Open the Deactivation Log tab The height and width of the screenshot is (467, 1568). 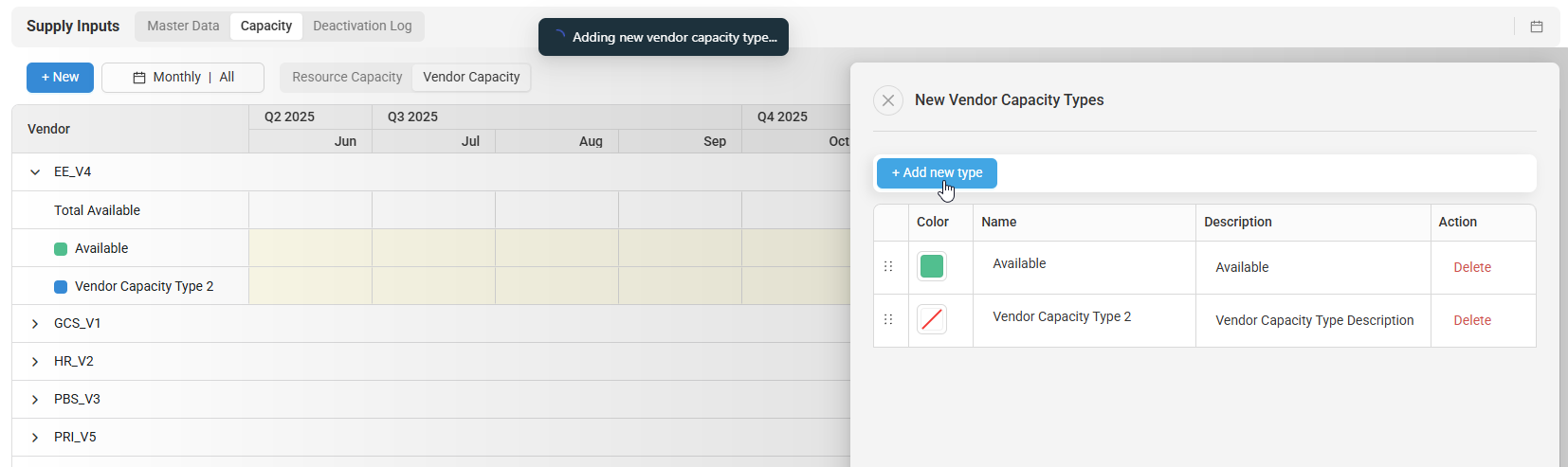pyautogui.click(x=362, y=27)
